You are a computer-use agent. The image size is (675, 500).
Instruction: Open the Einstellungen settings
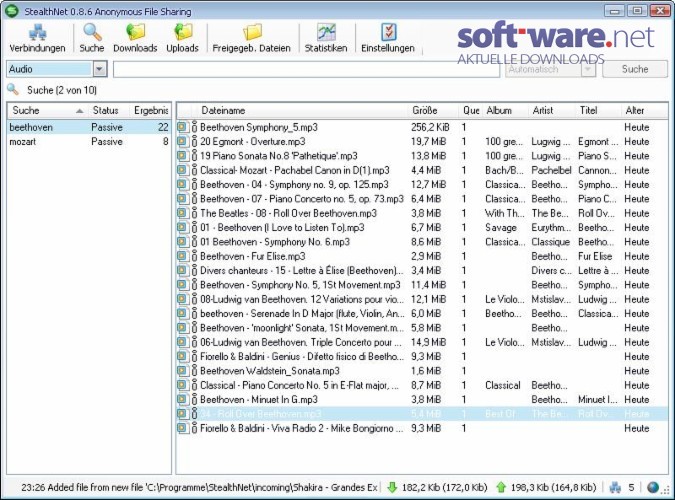388,38
